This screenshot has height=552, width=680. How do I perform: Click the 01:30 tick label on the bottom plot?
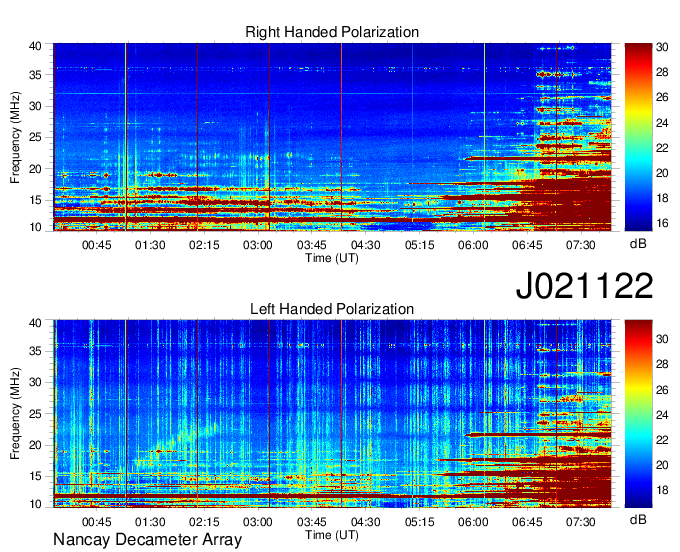coord(150,522)
